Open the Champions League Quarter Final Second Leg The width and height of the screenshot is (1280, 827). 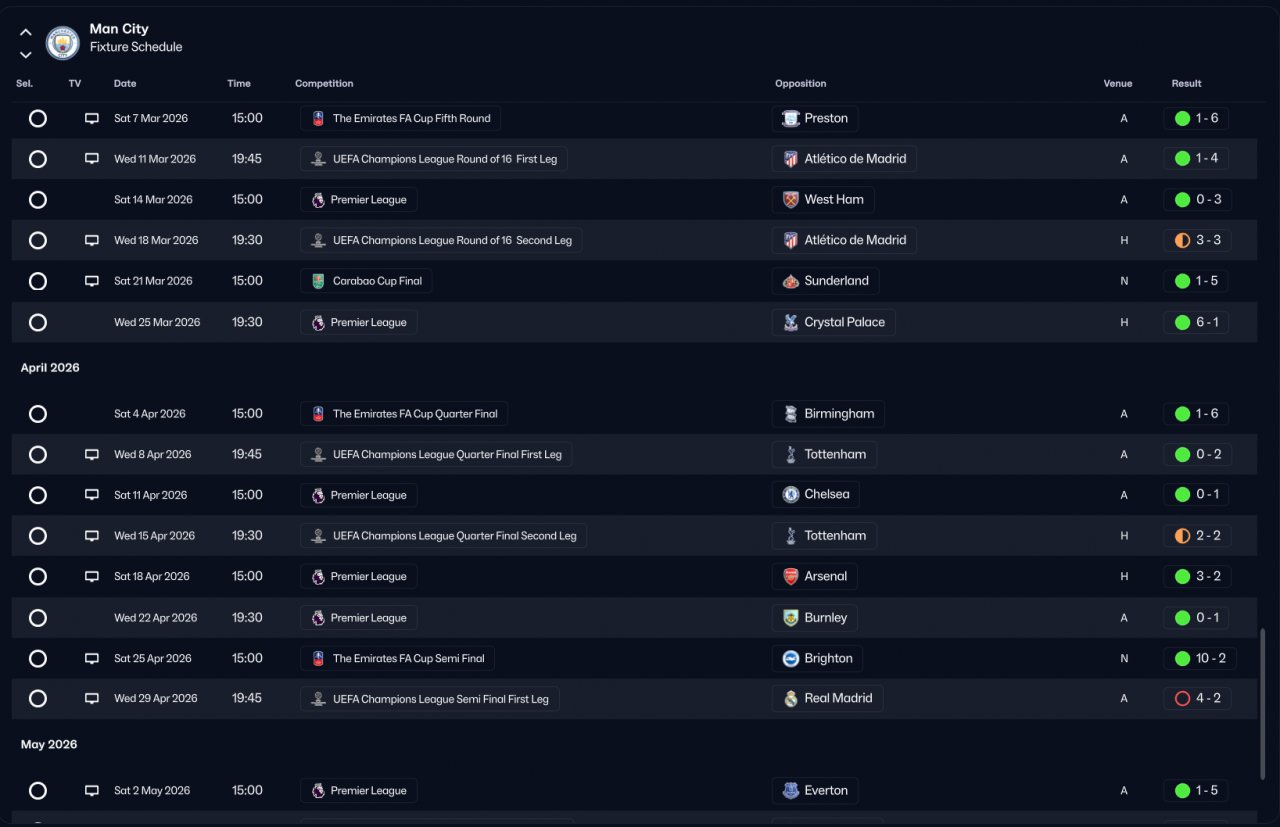click(443, 536)
